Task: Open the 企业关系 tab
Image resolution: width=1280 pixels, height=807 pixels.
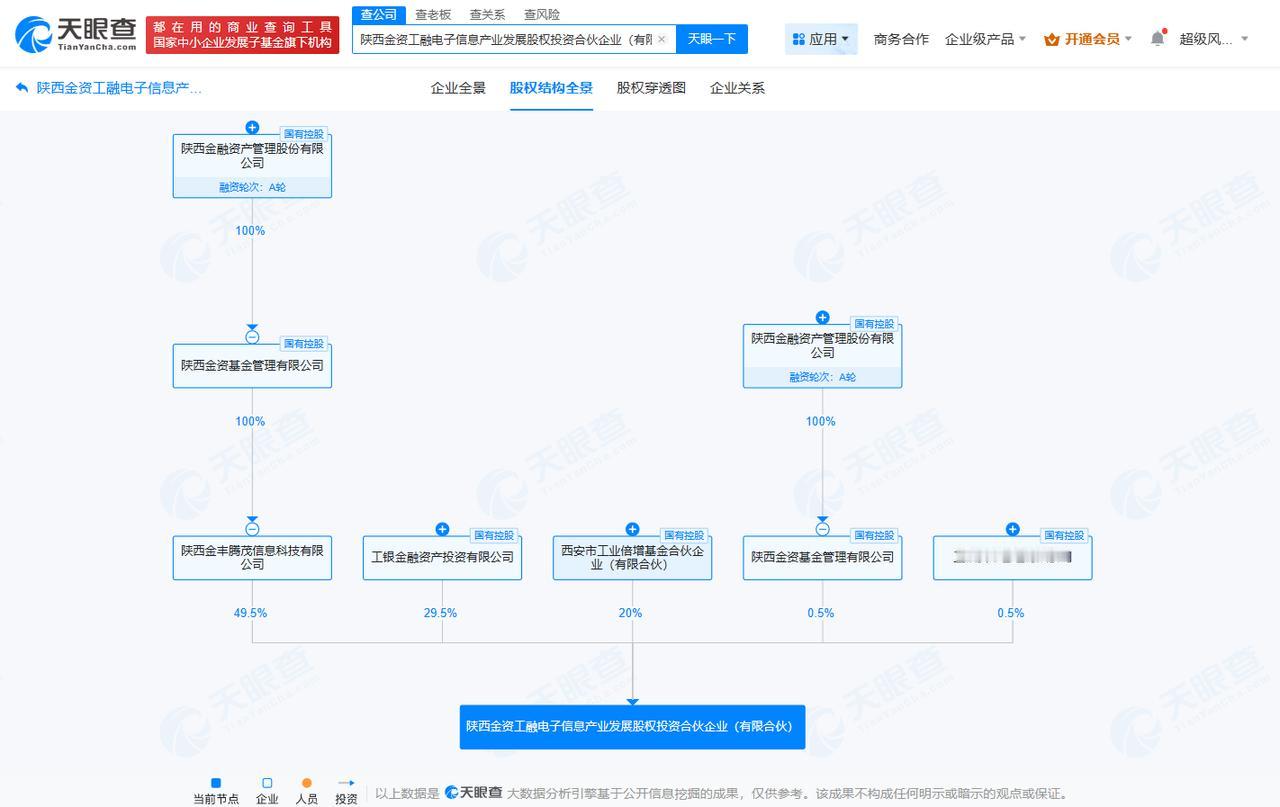Action: pos(737,88)
